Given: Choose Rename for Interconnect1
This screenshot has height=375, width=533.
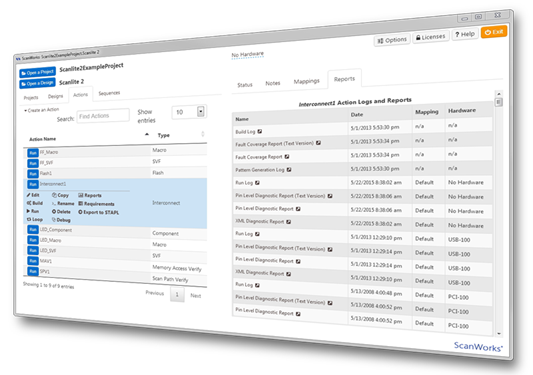Looking at the screenshot, I should point(63,203).
